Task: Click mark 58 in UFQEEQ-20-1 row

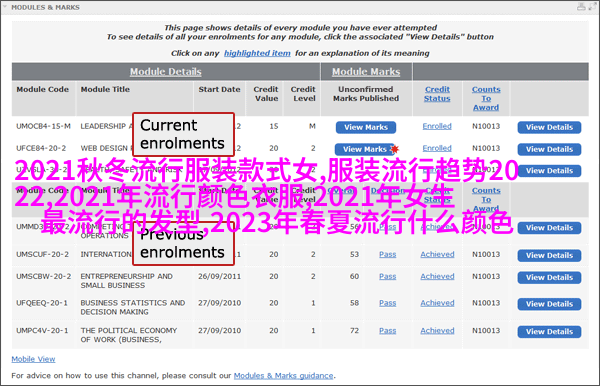Action: point(354,303)
